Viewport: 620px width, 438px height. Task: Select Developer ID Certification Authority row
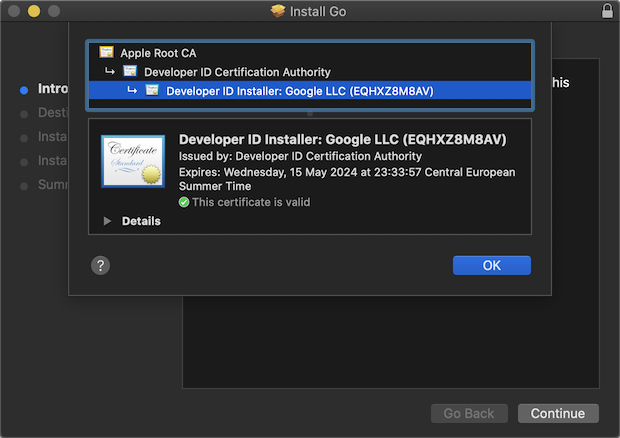pyautogui.click(x=310, y=72)
